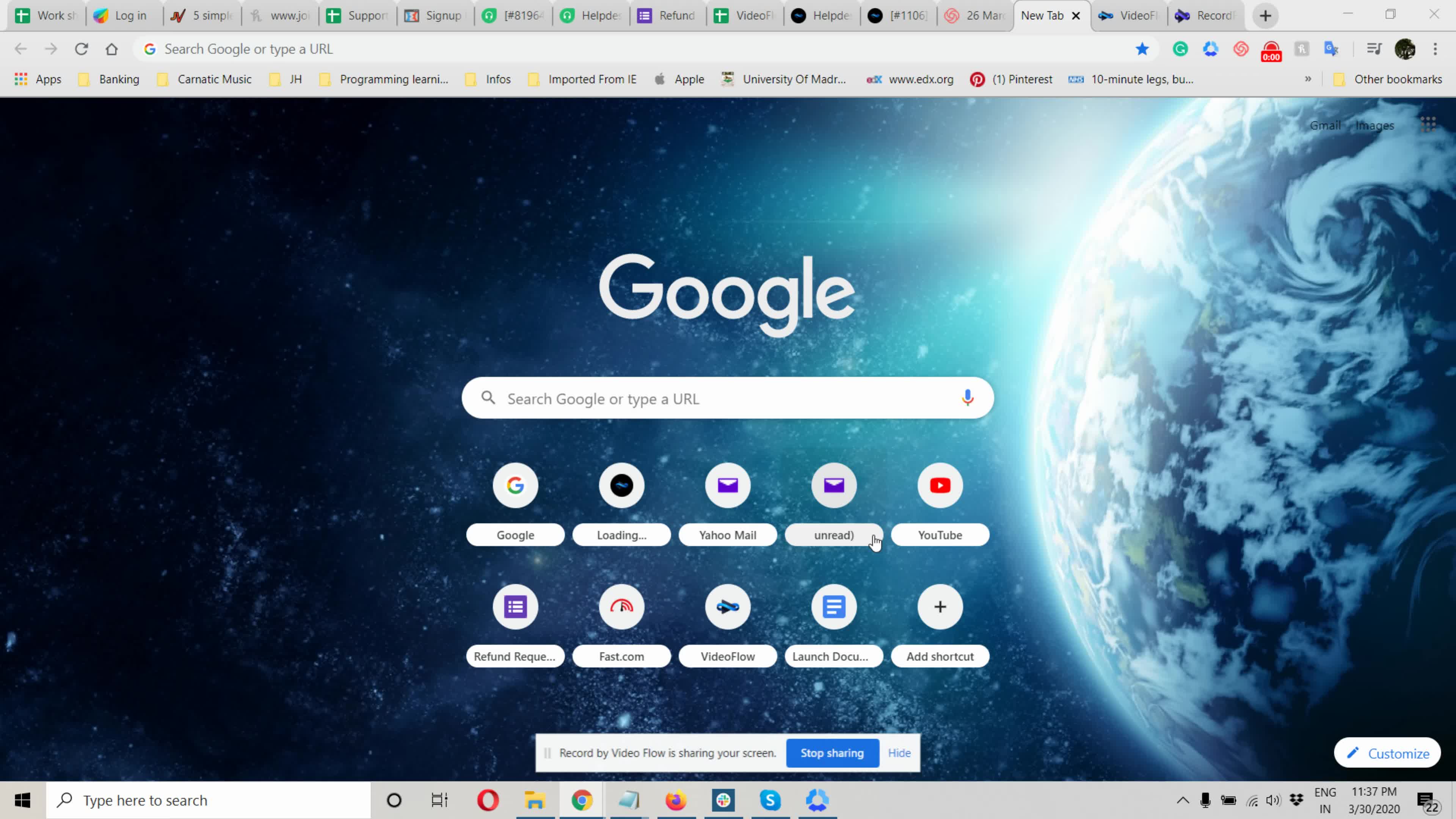This screenshot has width=1456, height=819.
Task: Switch to the Log in tab
Action: click(x=124, y=16)
